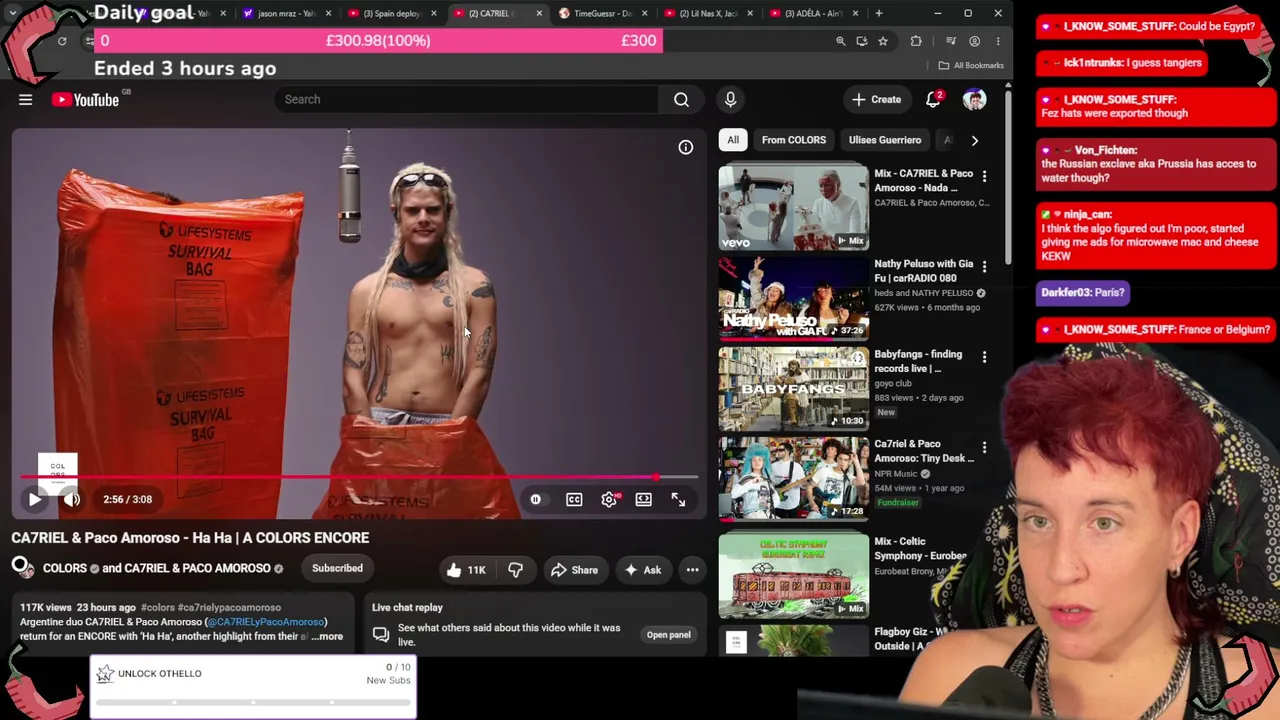Viewport: 1280px width, 720px height.
Task: Open the Mix - Celtic Symphony title
Action: [x=920, y=549]
